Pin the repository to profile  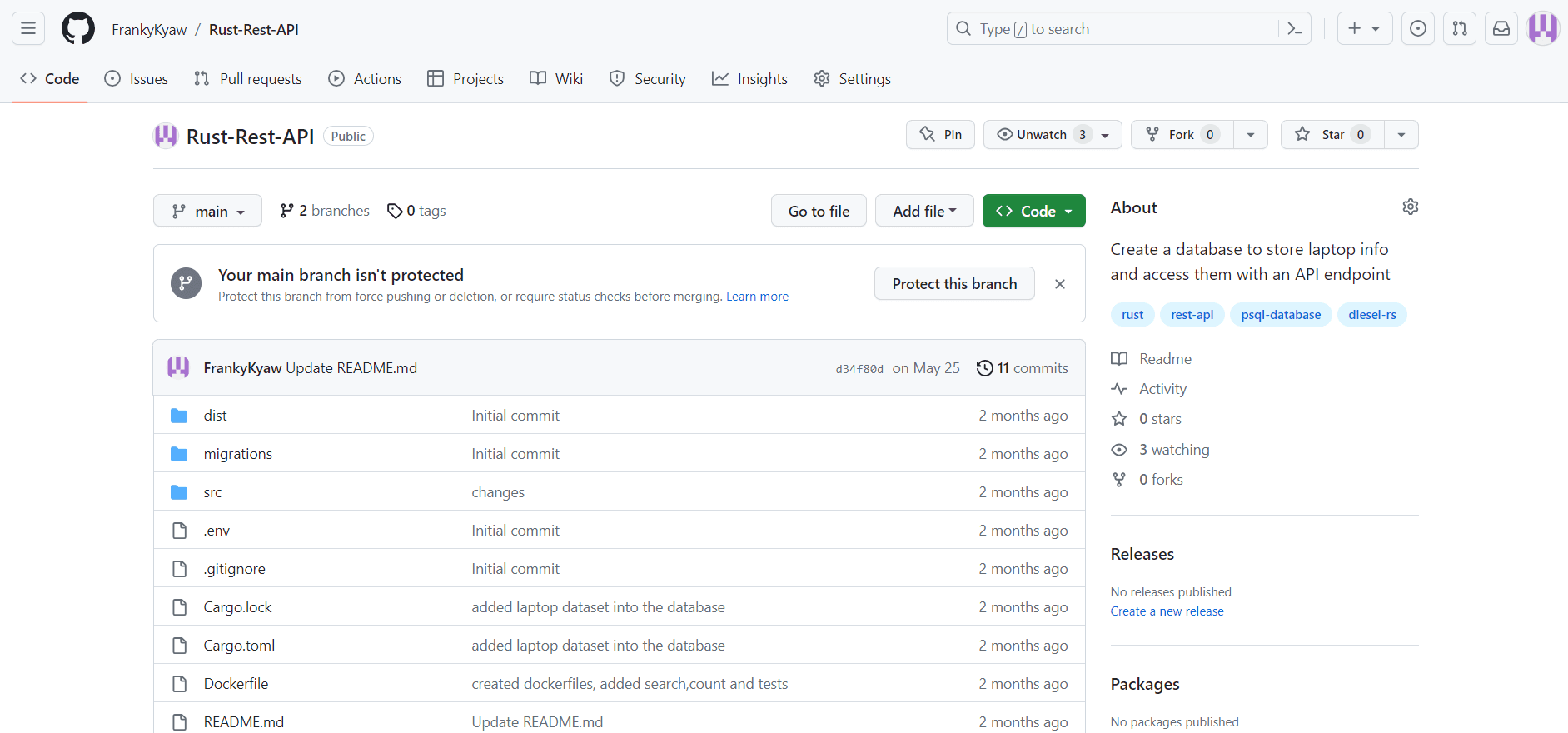tap(940, 135)
